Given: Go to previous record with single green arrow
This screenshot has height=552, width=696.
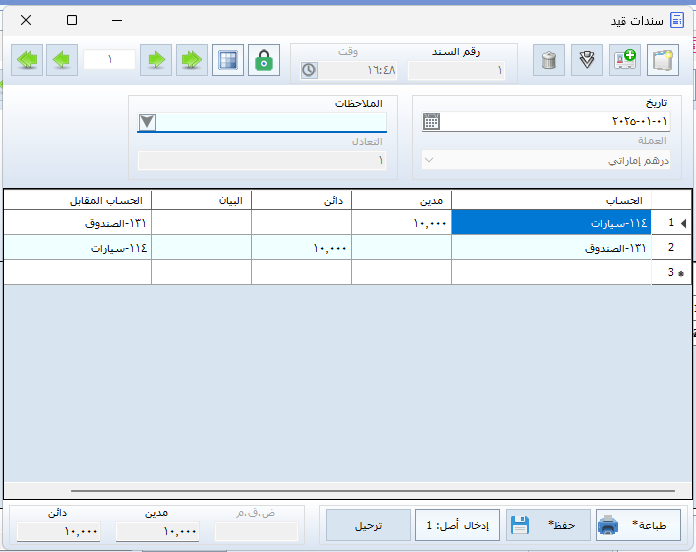Looking at the screenshot, I should click(x=62, y=60).
